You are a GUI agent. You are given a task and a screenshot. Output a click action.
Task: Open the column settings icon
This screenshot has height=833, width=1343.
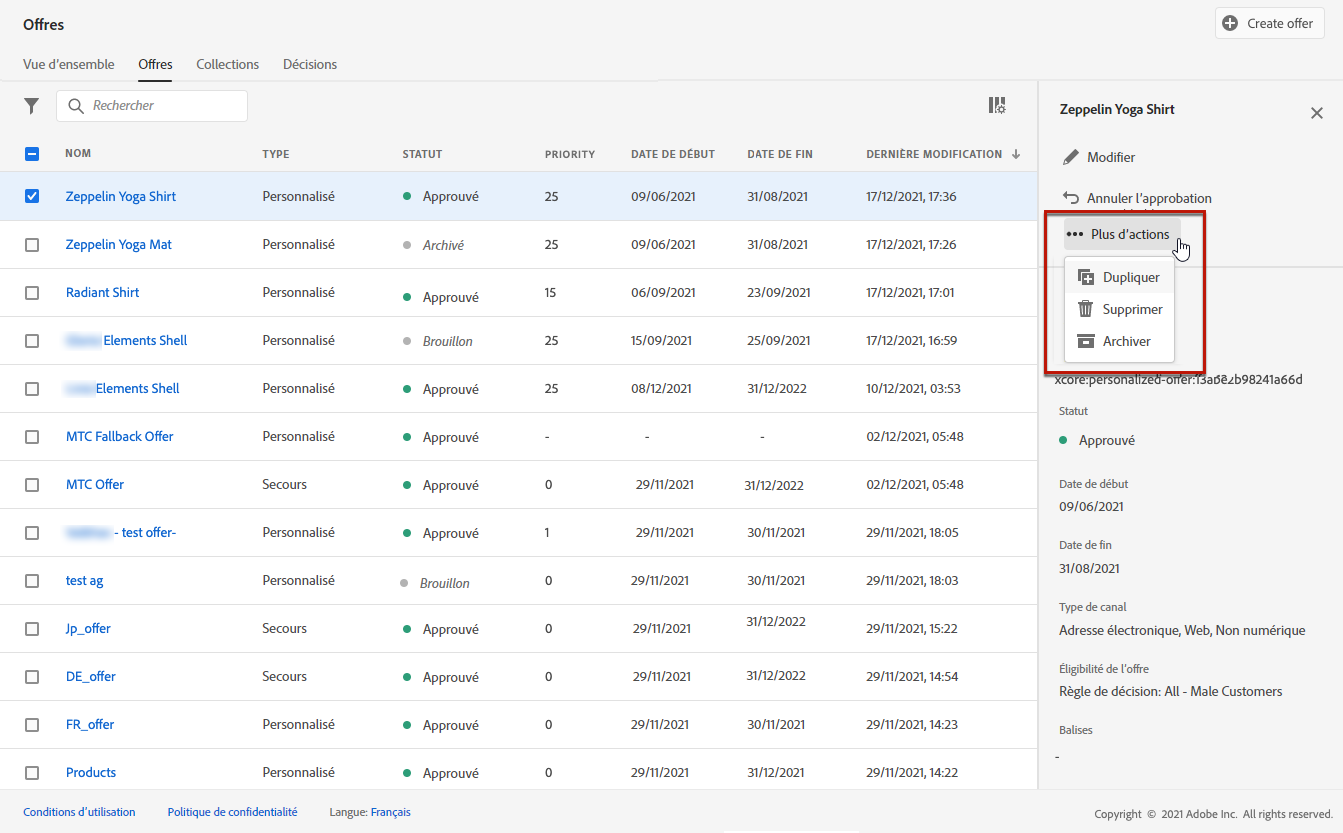[x=996, y=106]
